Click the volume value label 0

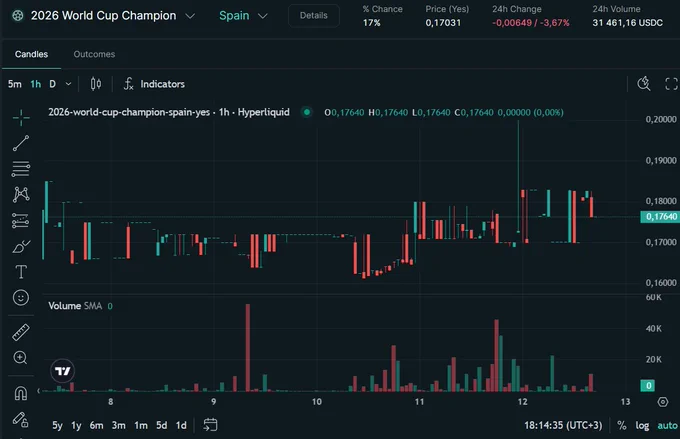click(x=647, y=386)
